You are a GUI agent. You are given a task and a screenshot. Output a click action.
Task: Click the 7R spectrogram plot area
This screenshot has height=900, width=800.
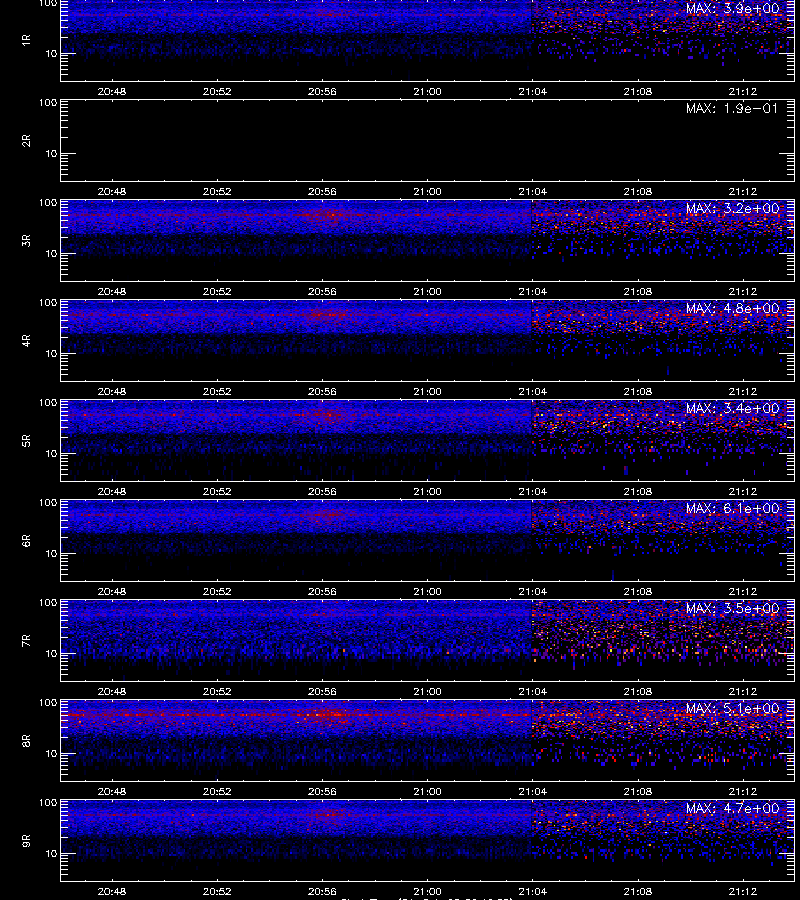[x=427, y=641]
